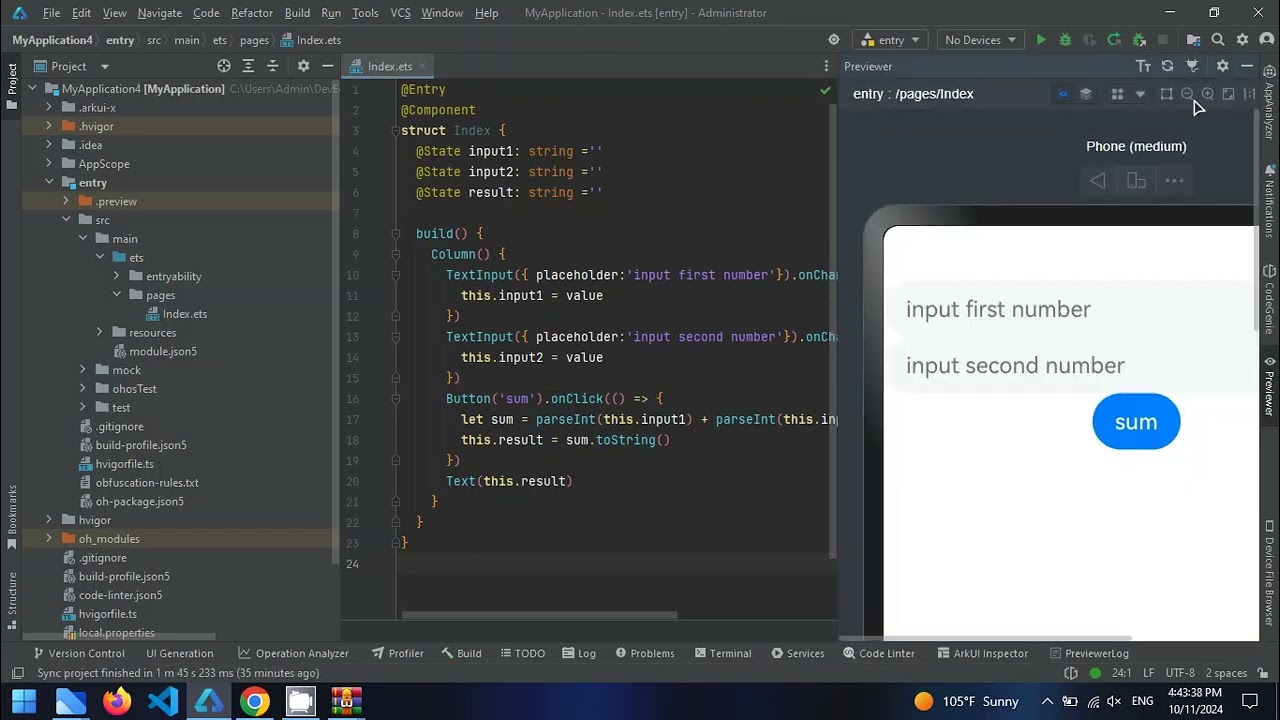The width and height of the screenshot is (1280, 720).
Task: Open Chrome from the Windows taskbar
Action: point(255,701)
